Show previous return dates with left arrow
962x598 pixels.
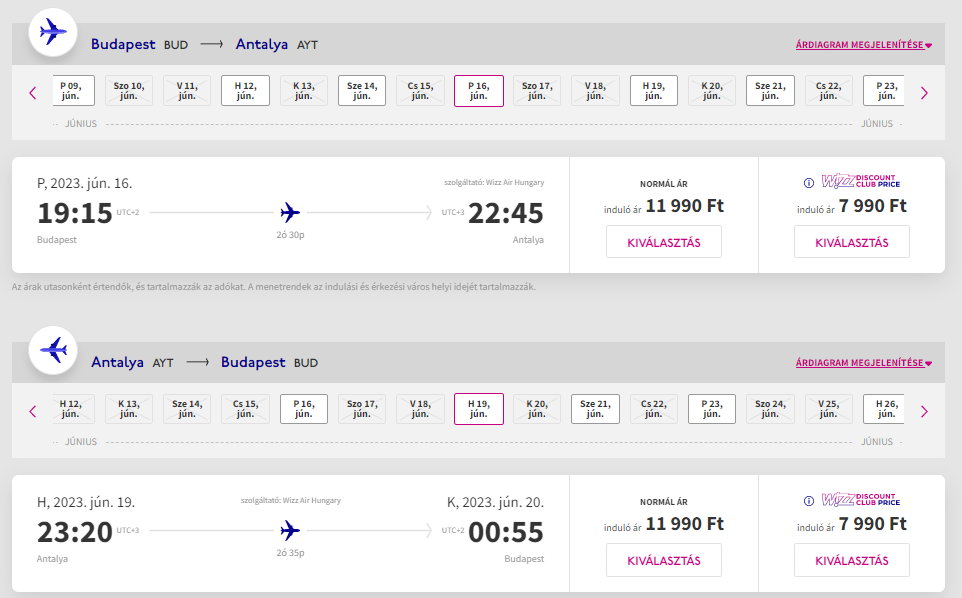[x=33, y=412]
